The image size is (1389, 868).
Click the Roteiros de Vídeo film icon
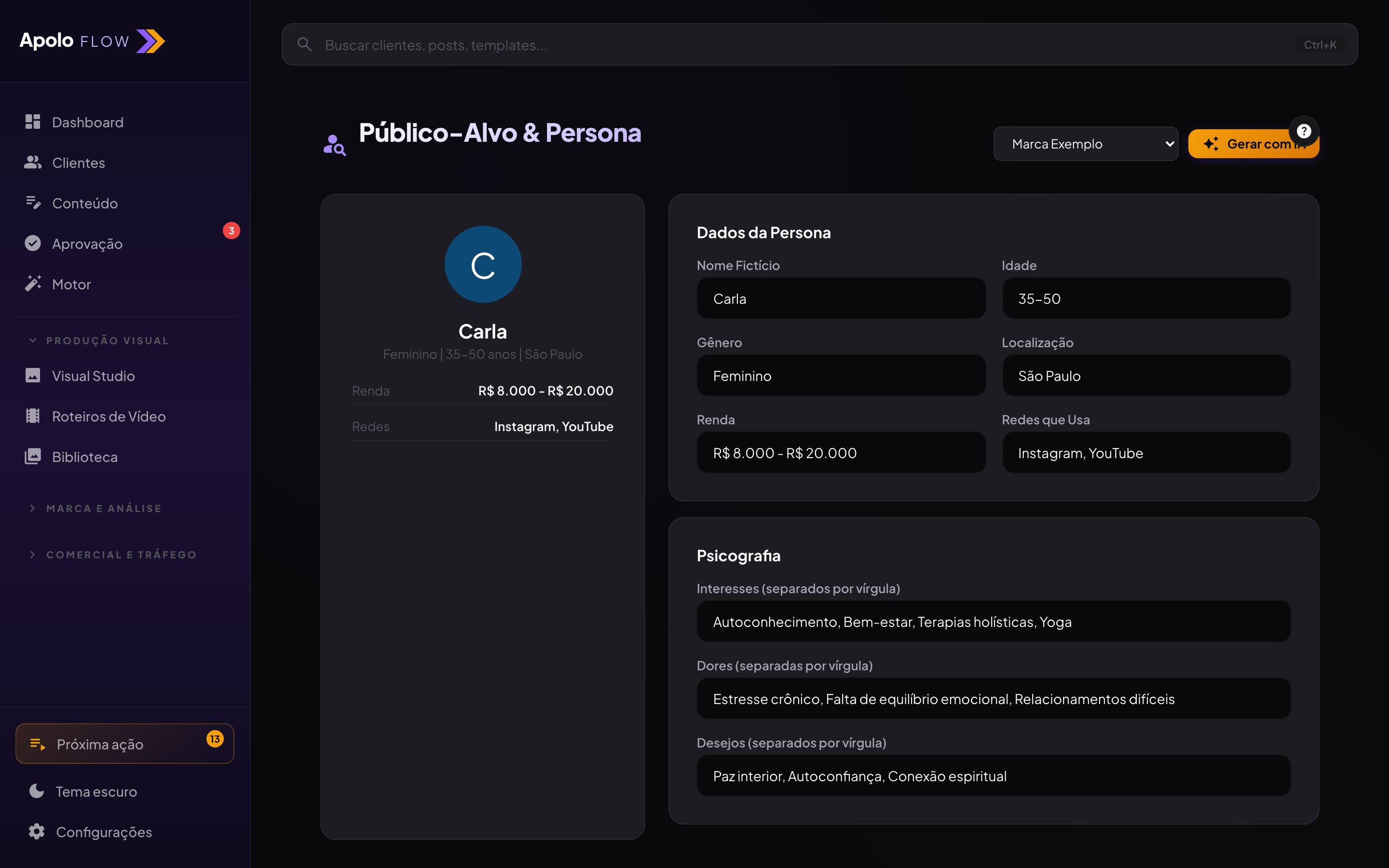(x=33, y=416)
